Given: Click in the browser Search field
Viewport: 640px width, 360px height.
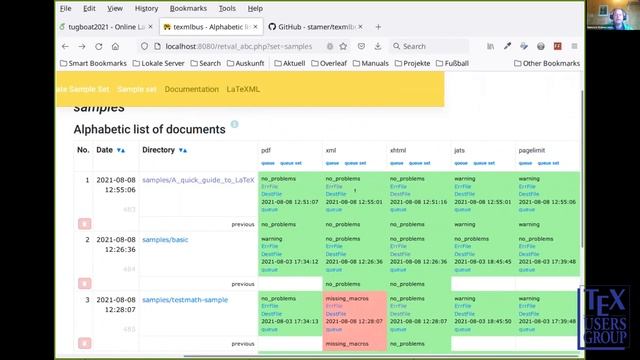Looking at the screenshot, I should click(429, 47).
